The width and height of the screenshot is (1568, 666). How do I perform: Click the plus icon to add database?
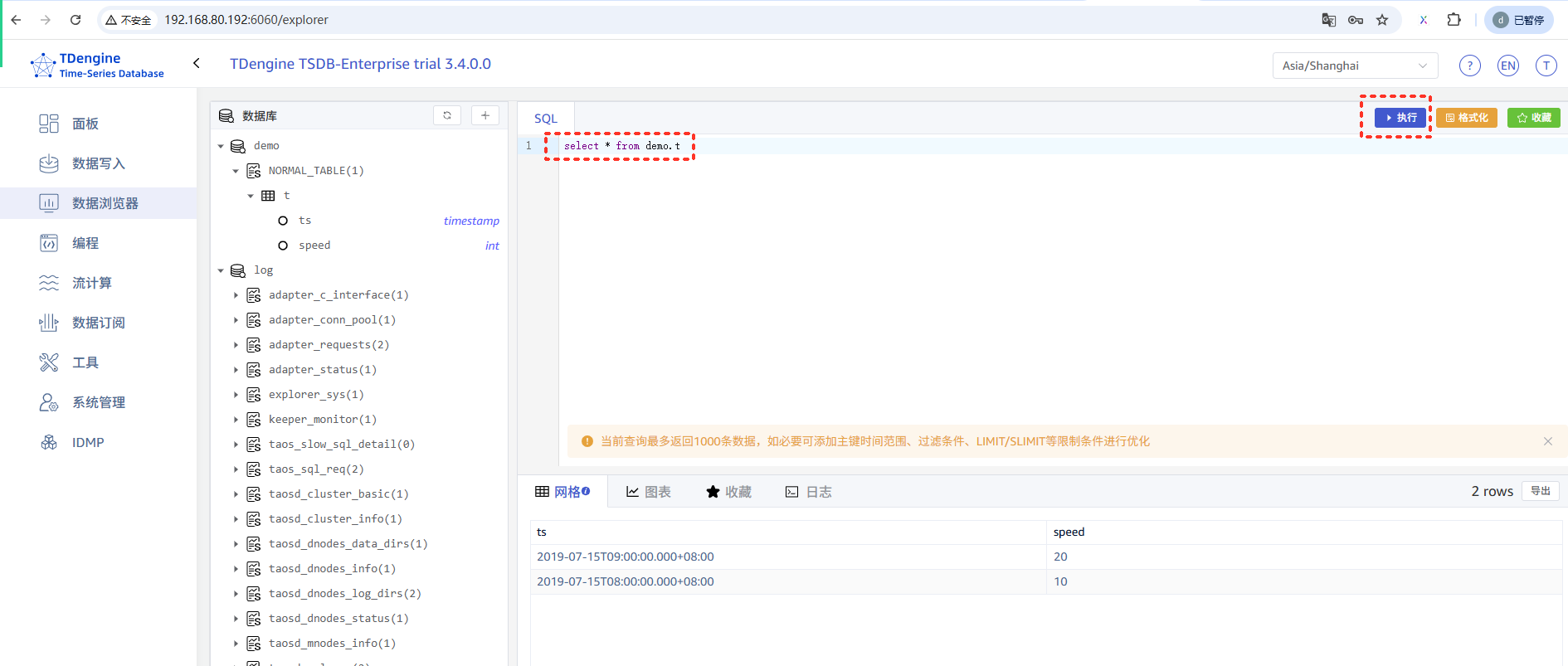[x=485, y=115]
